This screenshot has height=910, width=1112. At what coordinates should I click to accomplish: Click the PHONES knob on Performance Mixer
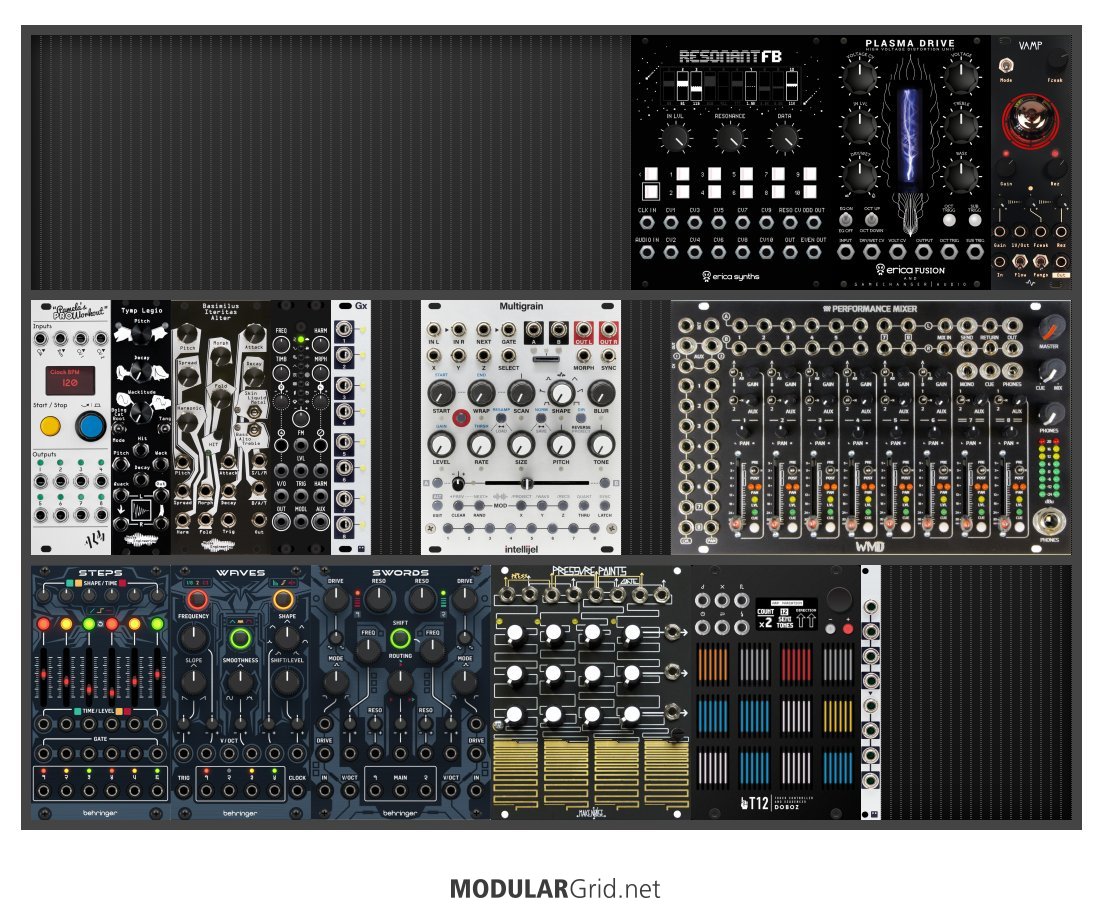[1052, 414]
